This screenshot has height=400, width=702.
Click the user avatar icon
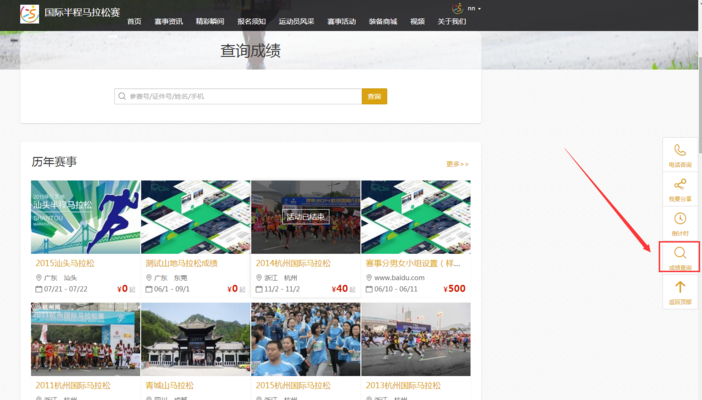click(x=457, y=8)
